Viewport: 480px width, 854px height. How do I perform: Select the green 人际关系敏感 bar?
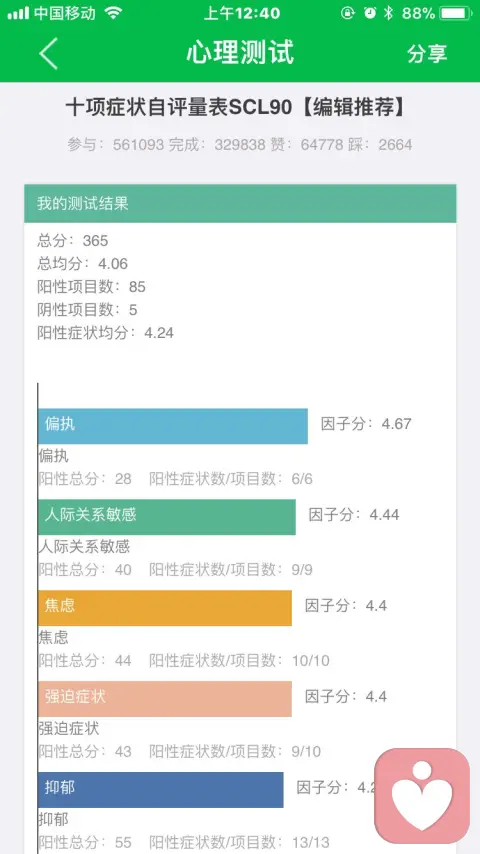point(167,517)
